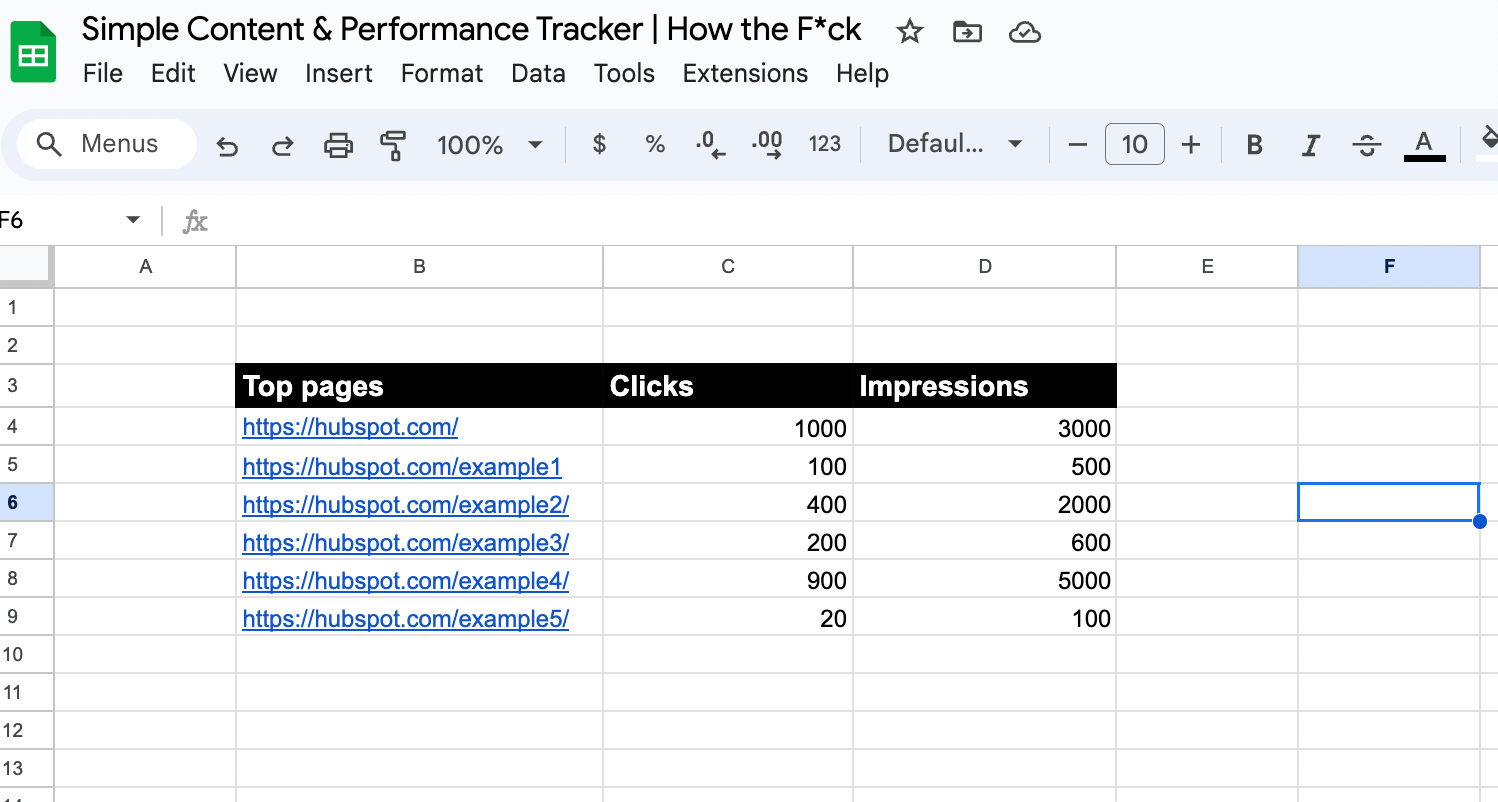Image resolution: width=1498 pixels, height=802 pixels.
Task: Click the move to folder icon
Action: (x=967, y=32)
